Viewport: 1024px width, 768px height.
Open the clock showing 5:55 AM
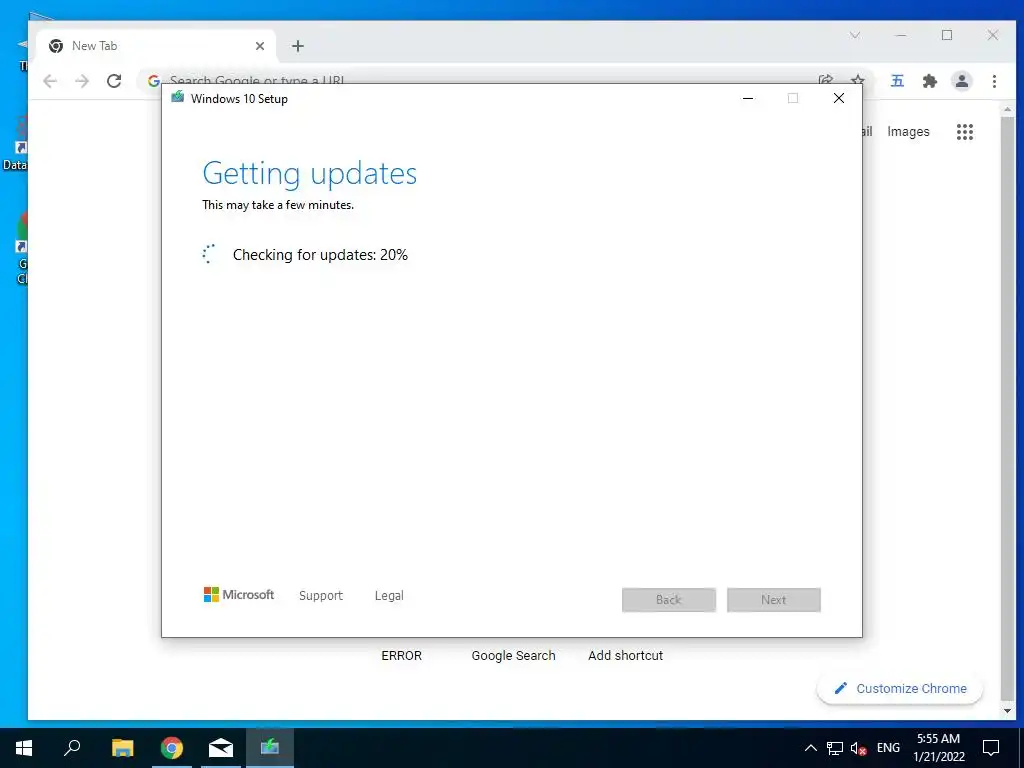coord(938,748)
